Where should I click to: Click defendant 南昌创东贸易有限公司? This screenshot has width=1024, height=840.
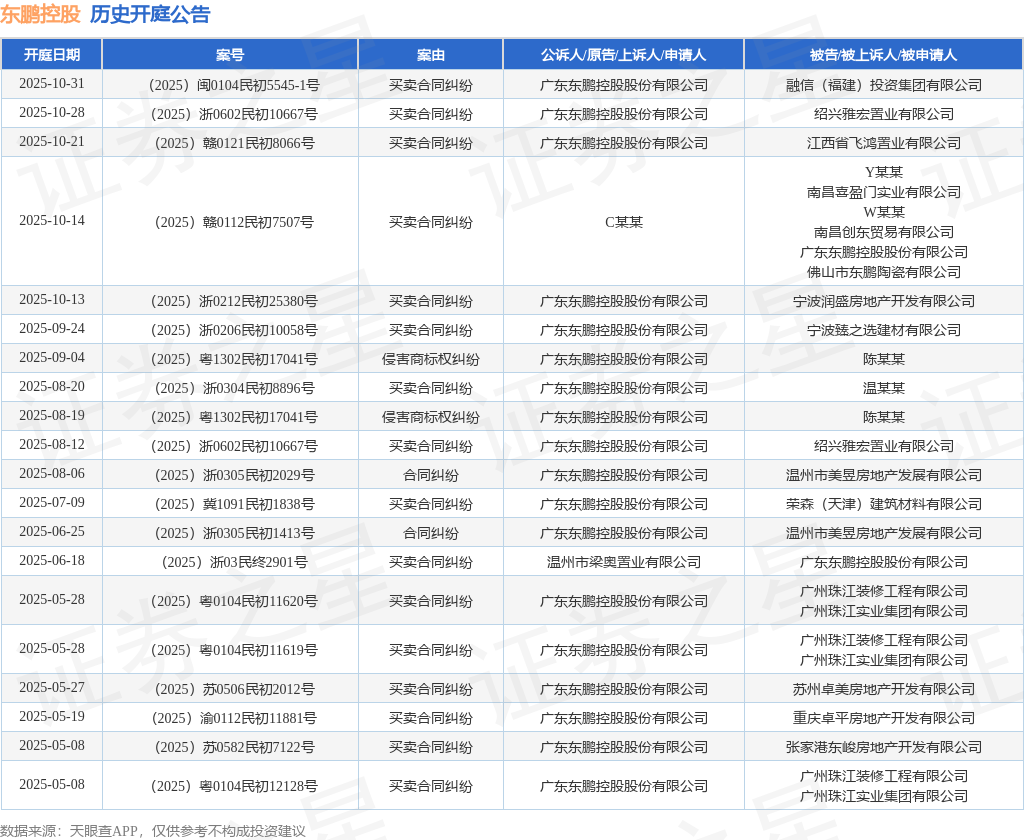884,232
